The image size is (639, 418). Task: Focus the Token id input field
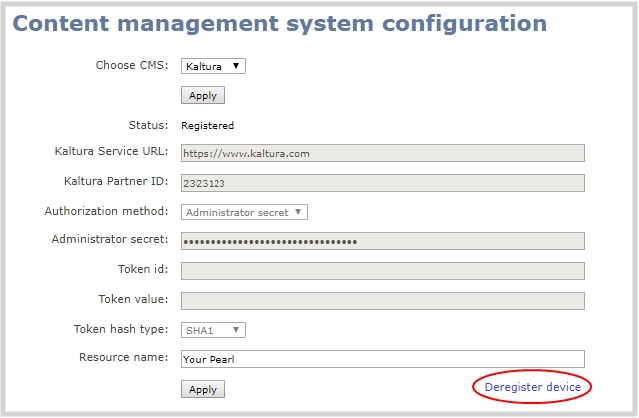coord(383,271)
